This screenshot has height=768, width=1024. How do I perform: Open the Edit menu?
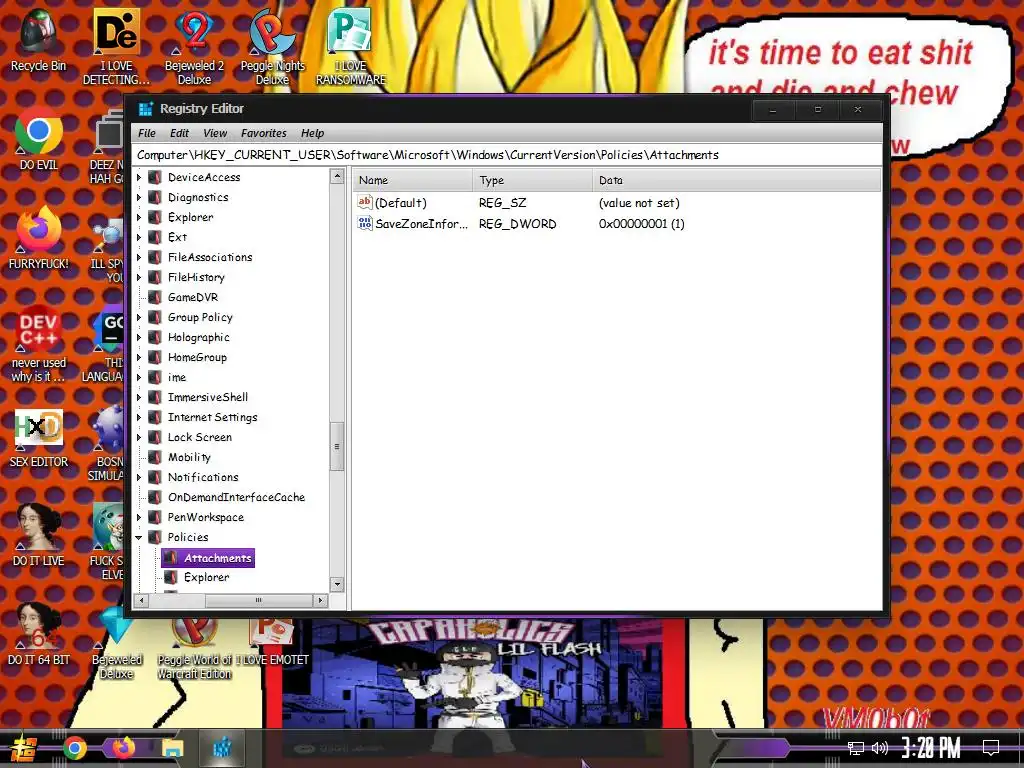[179, 133]
